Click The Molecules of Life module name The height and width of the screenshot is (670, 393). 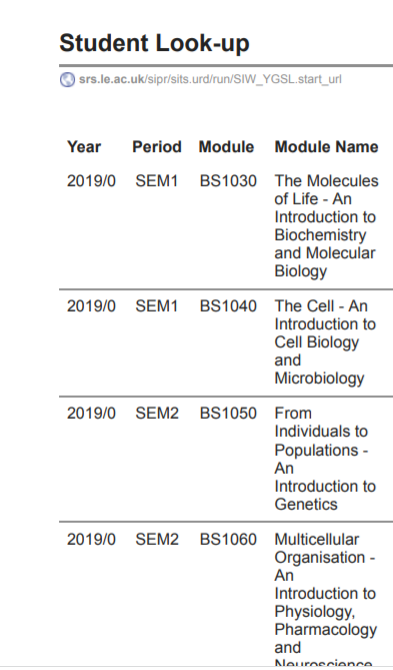(326, 226)
